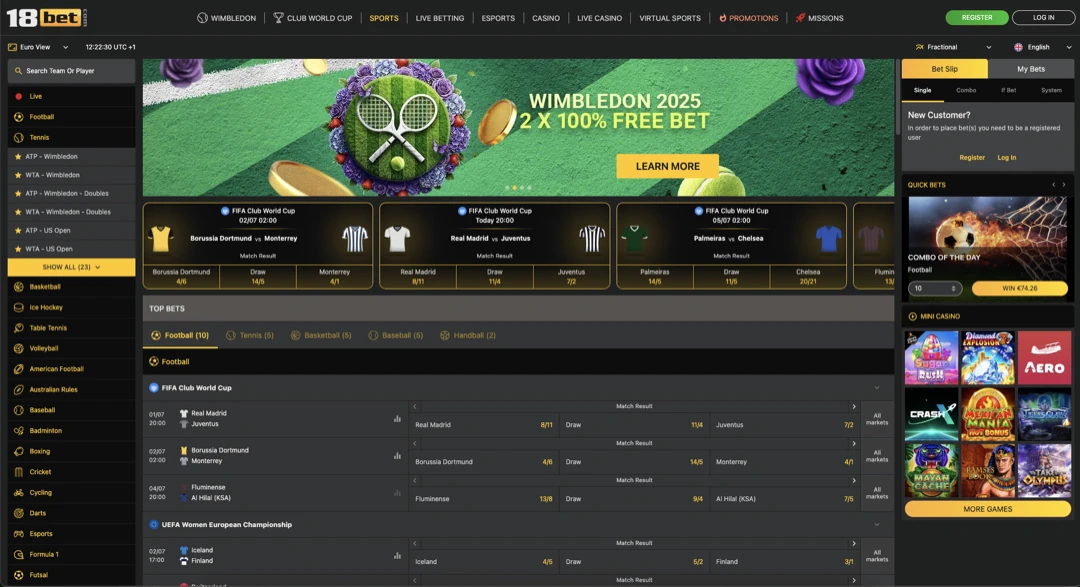1080x587 pixels.
Task: Select Chelsea 20/21 on Palmeiras card
Action: tap(807, 277)
